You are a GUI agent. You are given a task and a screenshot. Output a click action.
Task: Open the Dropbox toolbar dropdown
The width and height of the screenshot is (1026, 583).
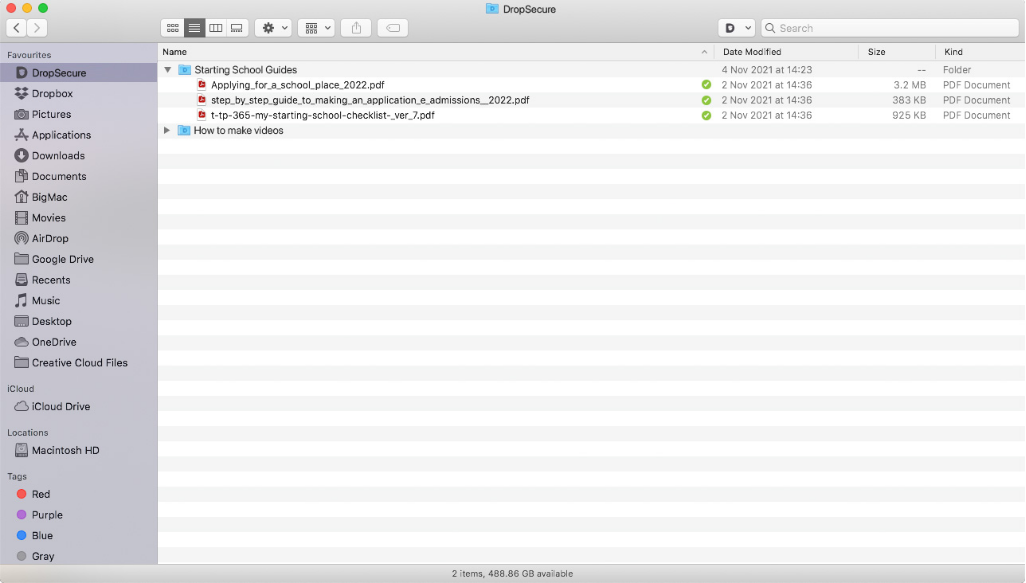[x=737, y=28]
